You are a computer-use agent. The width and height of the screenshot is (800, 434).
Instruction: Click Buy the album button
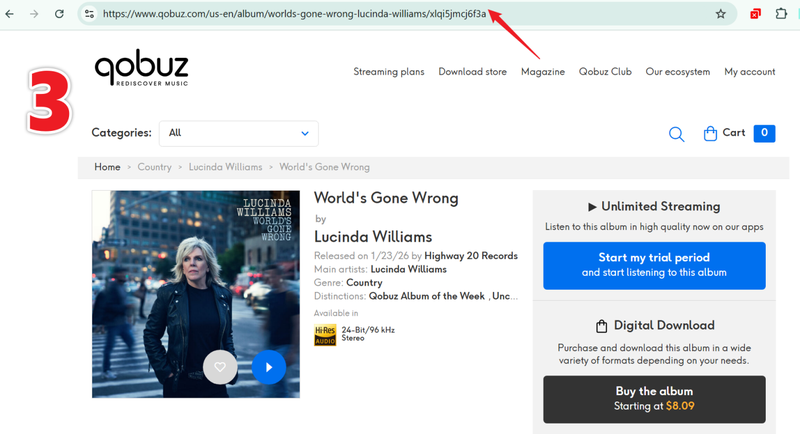pos(653,399)
